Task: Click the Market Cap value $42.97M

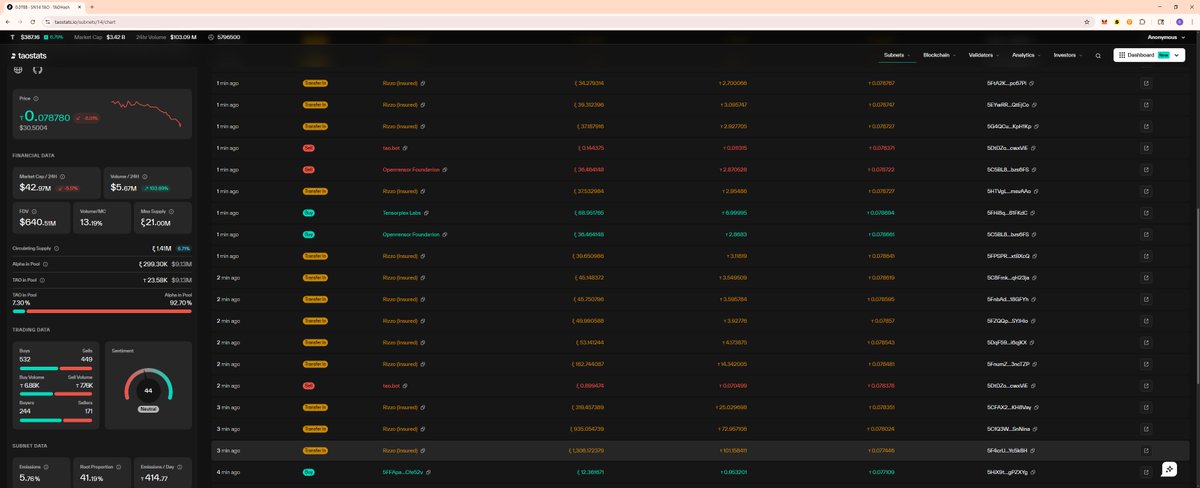Action: 35,187
